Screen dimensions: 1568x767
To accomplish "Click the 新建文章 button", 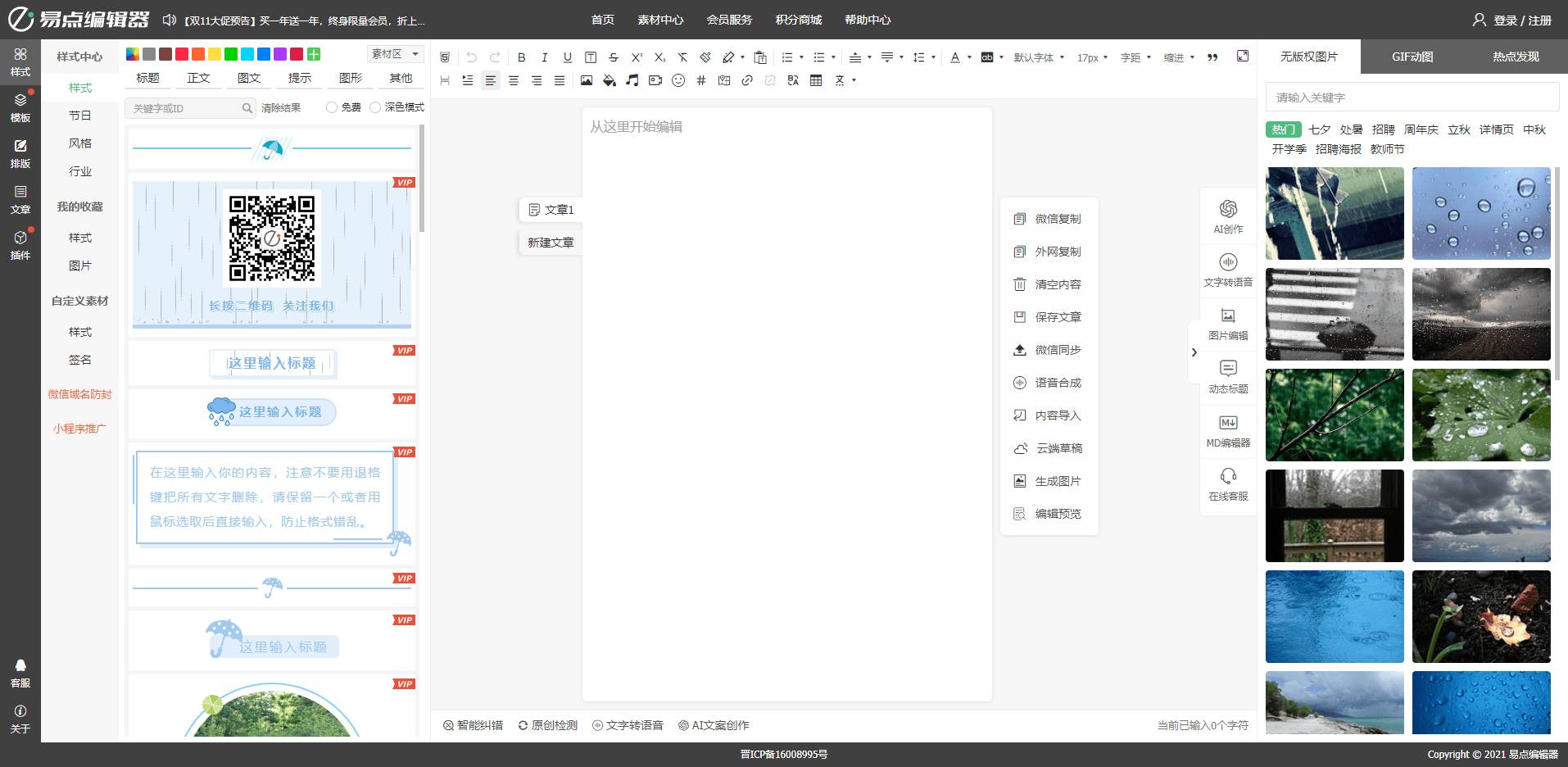I will (x=551, y=243).
